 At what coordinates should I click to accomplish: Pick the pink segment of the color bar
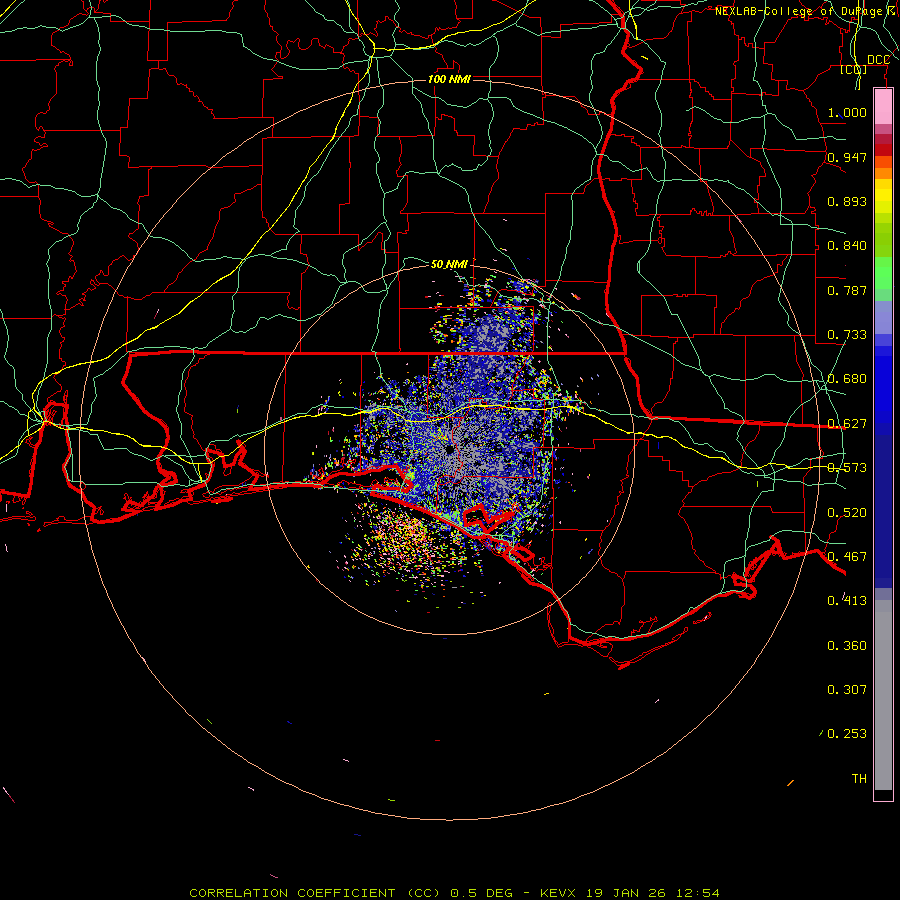[883, 106]
